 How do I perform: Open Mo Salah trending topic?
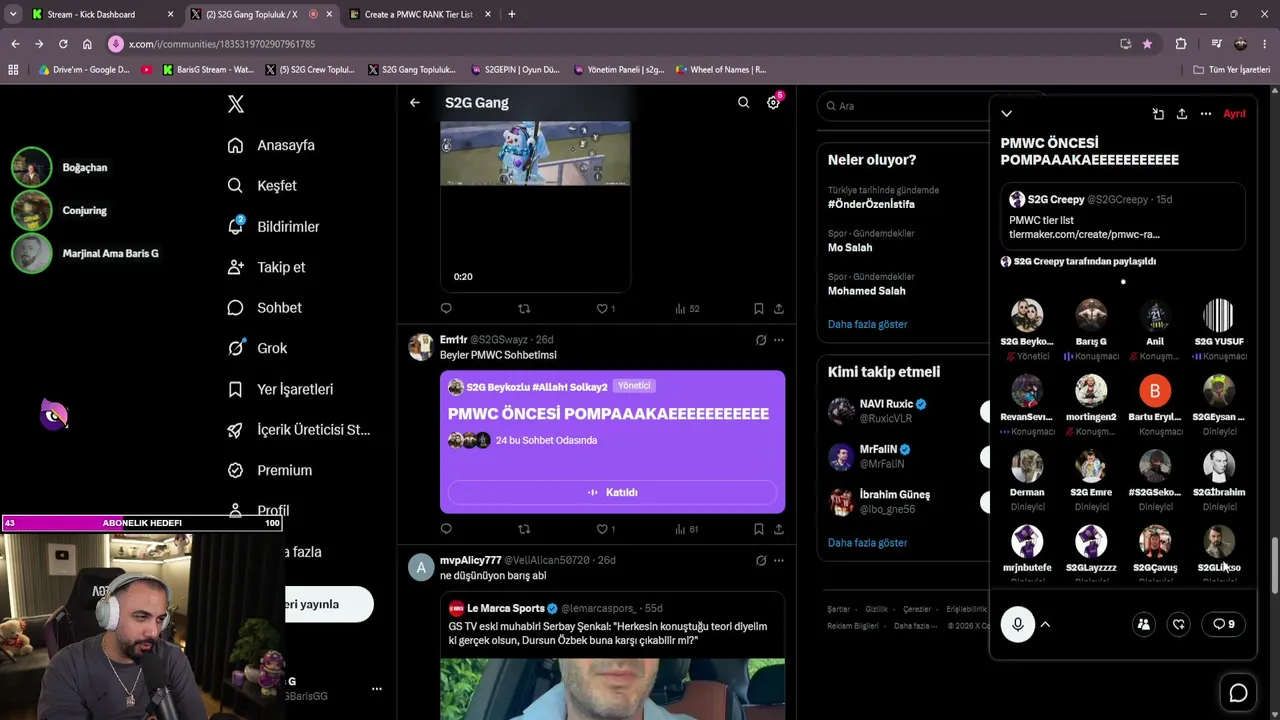point(850,248)
